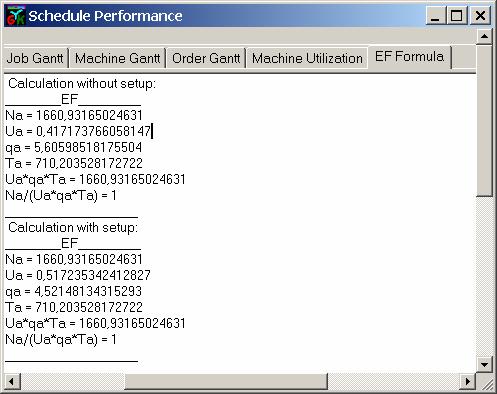The height and width of the screenshot is (394, 497).
Task: Click the 'qa = 4,52148134315293' line
Action: point(74,291)
